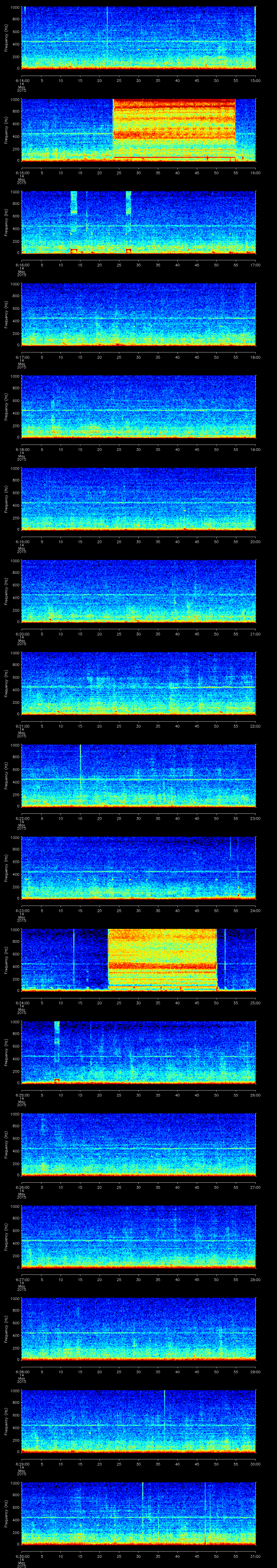277x1568 pixels.
Task: Open the spectrogram panel starting at 6:17:00
Action: pos(139,315)
